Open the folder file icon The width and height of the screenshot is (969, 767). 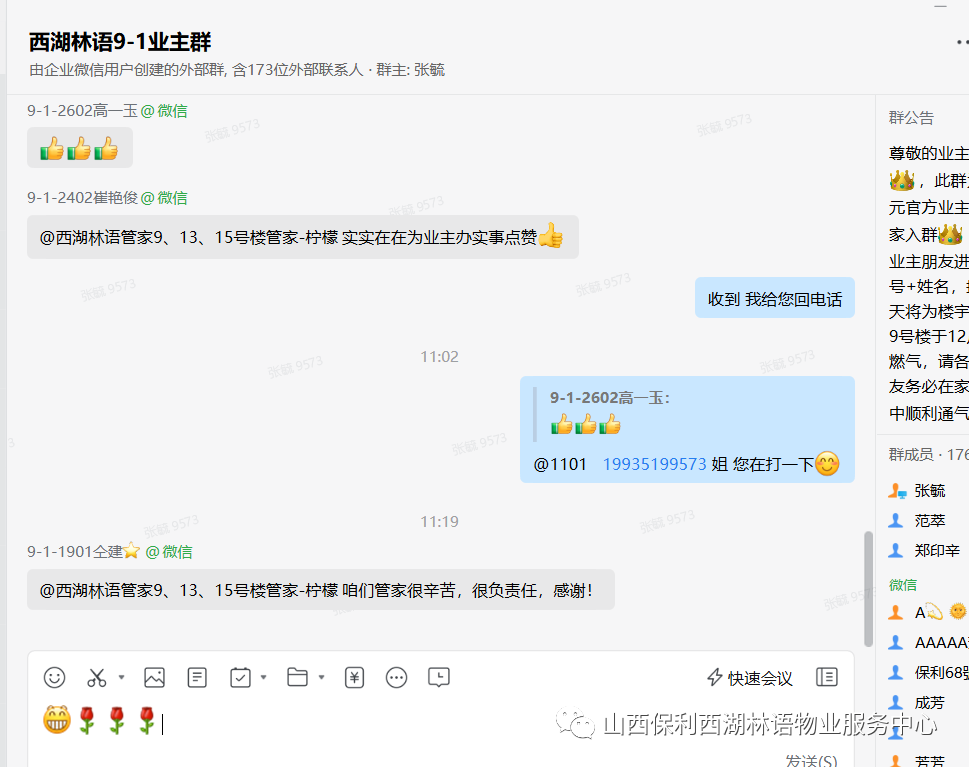pos(297,677)
